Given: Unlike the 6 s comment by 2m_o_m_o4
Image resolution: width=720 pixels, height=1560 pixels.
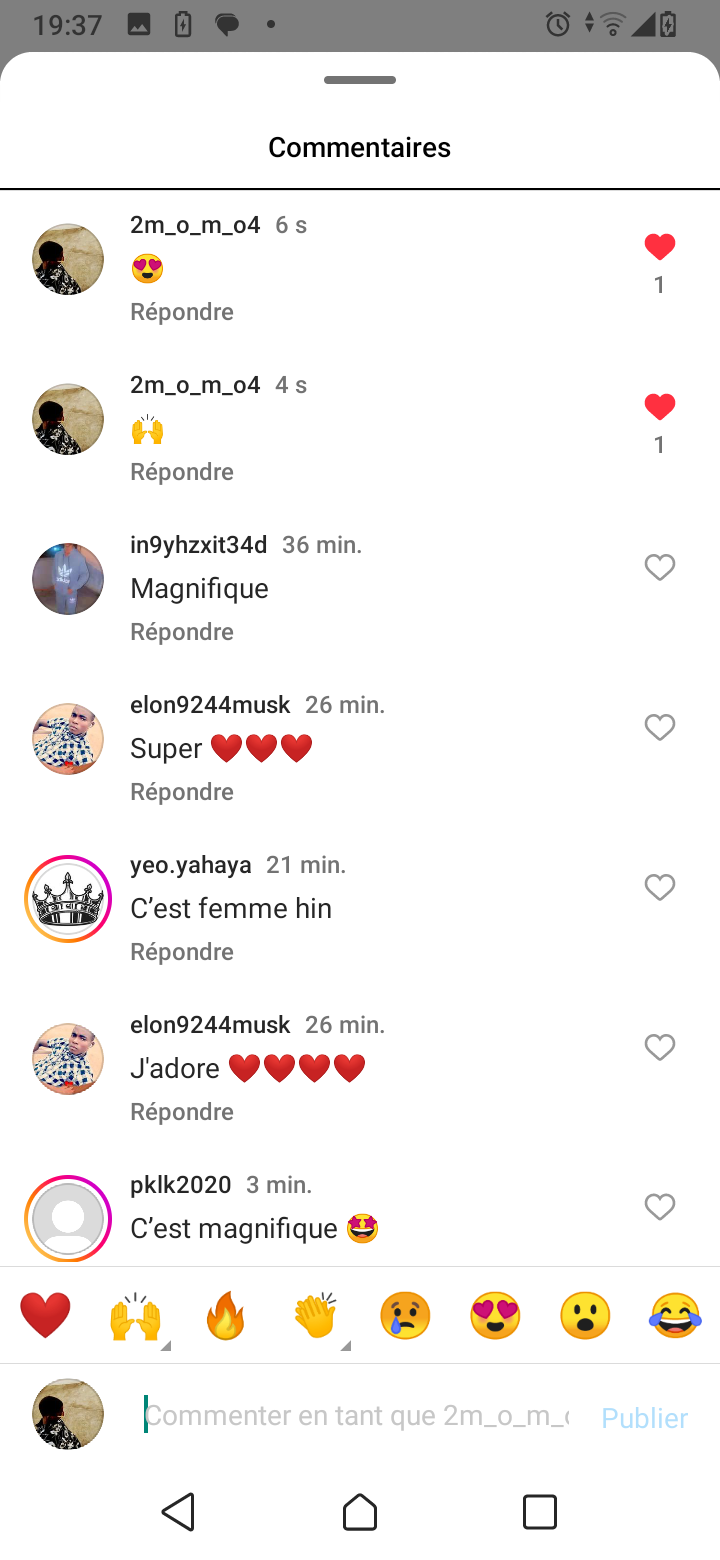Looking at the screenshot, I should point(660,247).
